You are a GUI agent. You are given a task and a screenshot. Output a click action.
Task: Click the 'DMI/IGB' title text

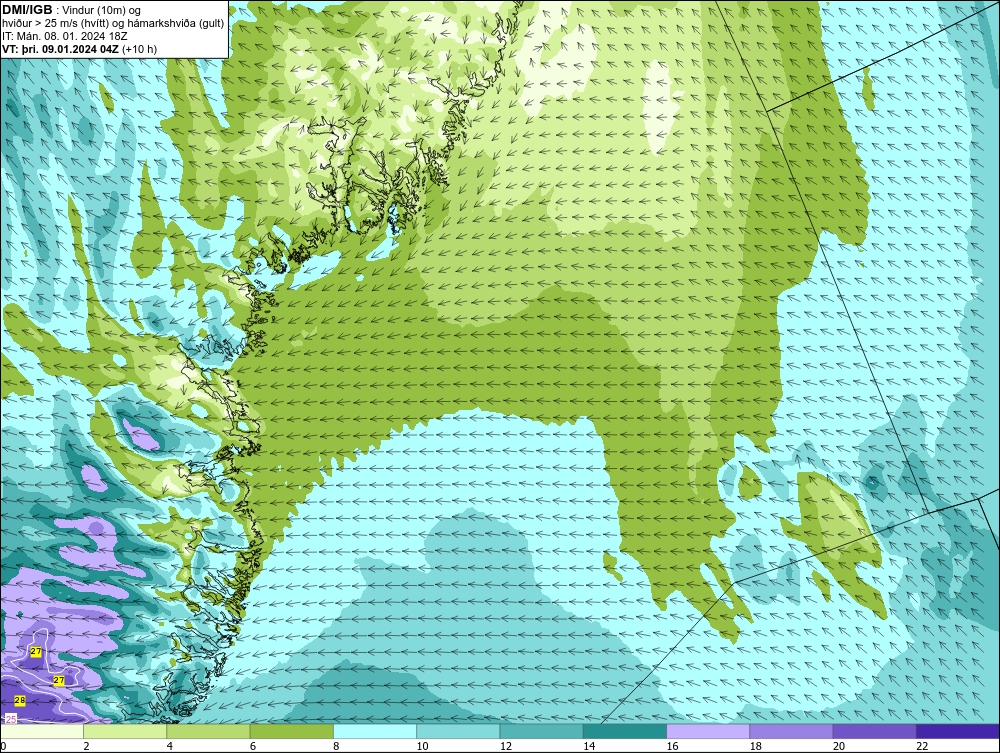tap(27, 10)
